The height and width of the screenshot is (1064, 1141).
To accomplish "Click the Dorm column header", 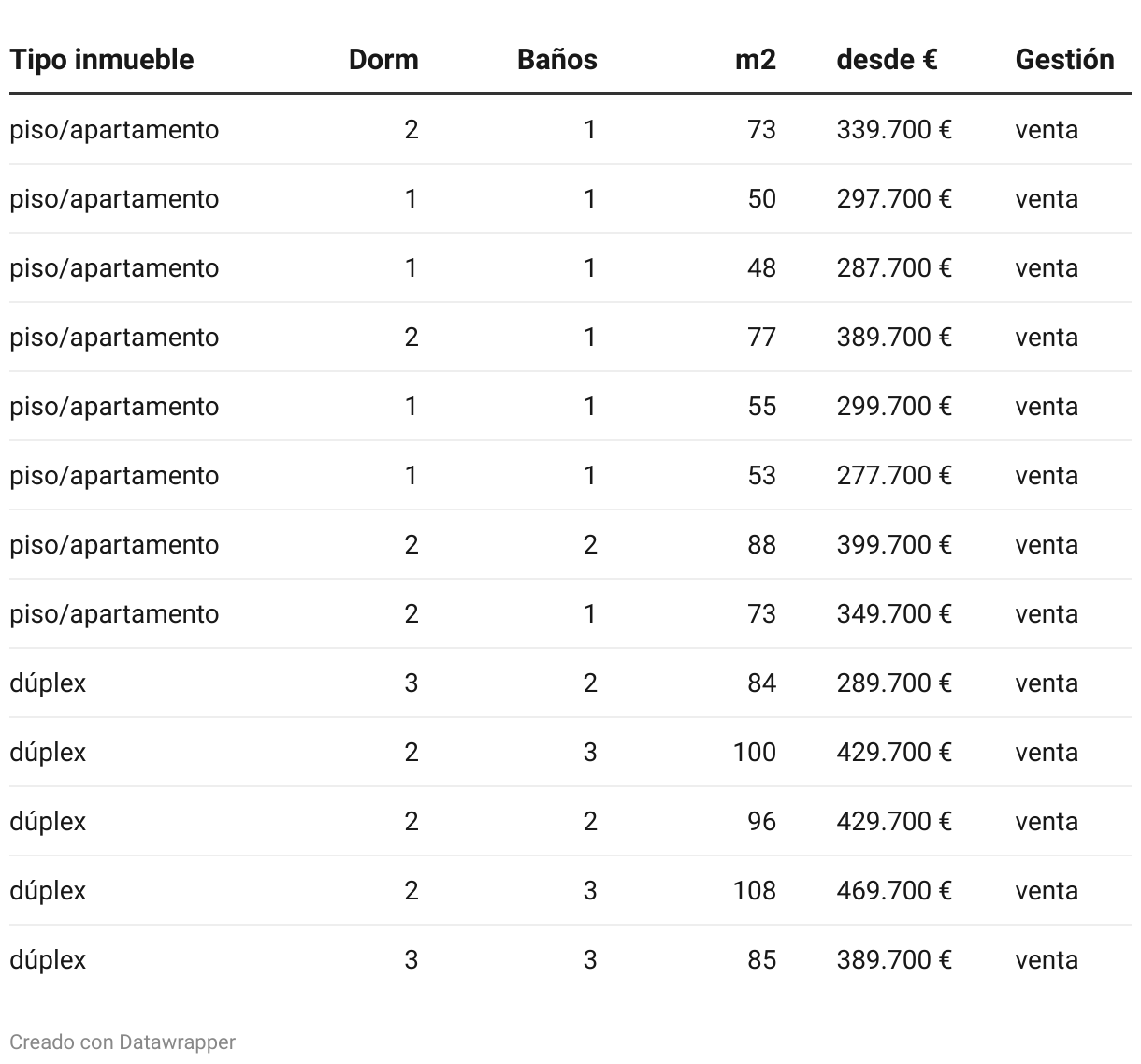I will 383,60.
